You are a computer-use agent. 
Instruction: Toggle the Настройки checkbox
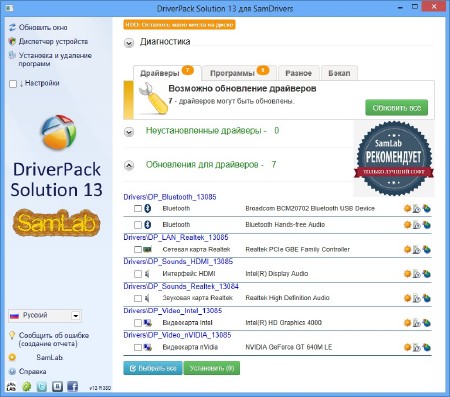13,84
